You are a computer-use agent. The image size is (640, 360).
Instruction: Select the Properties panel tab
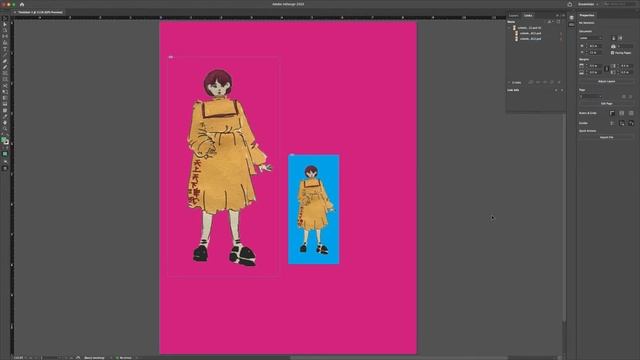coord(587,16)
